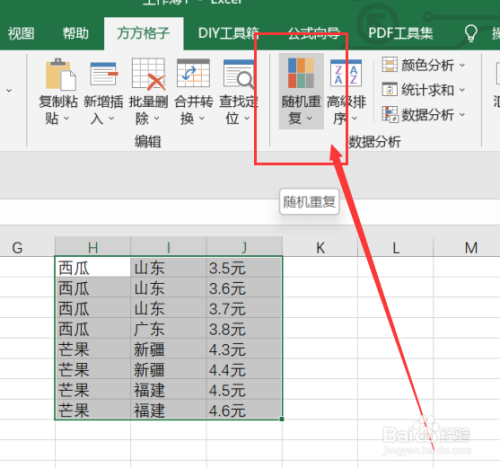
Task: Select column J header
Action: [244, 247]
